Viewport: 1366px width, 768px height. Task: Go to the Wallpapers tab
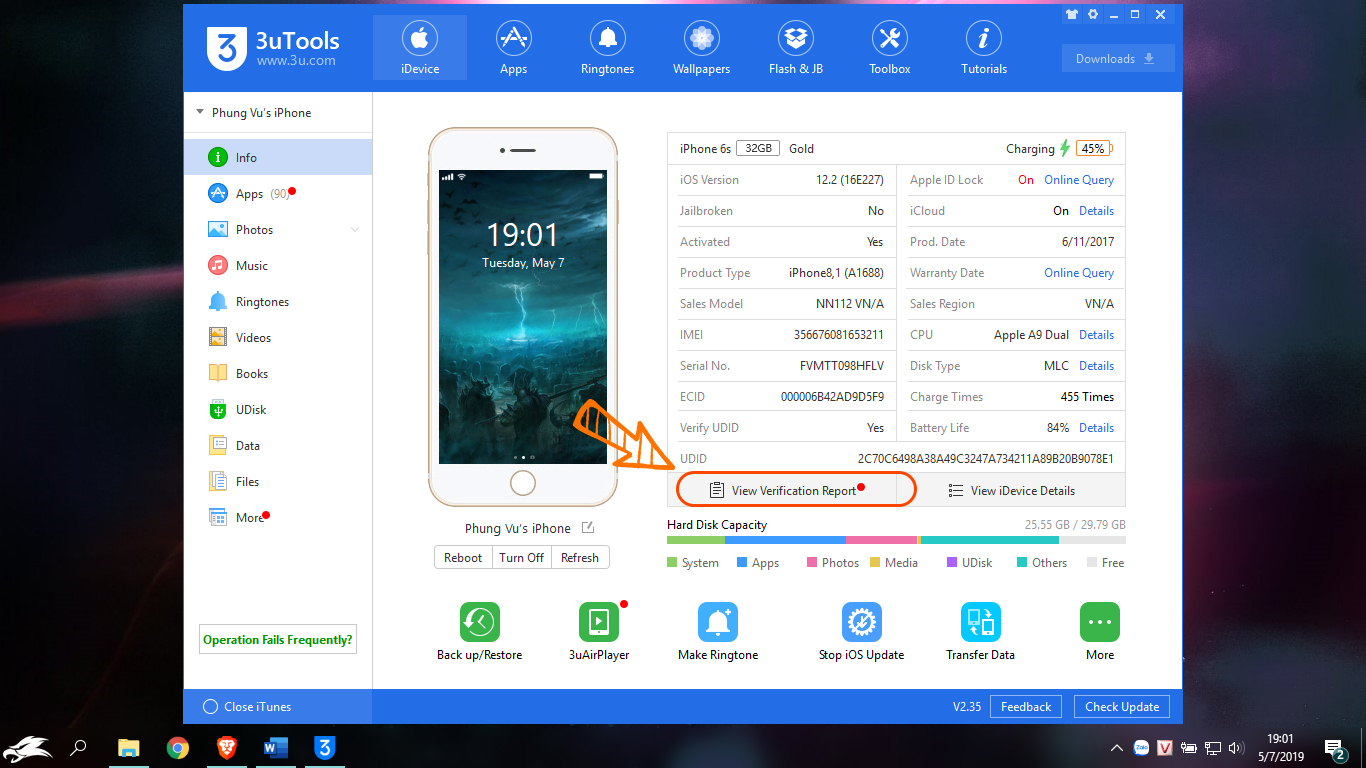[701, 48]
